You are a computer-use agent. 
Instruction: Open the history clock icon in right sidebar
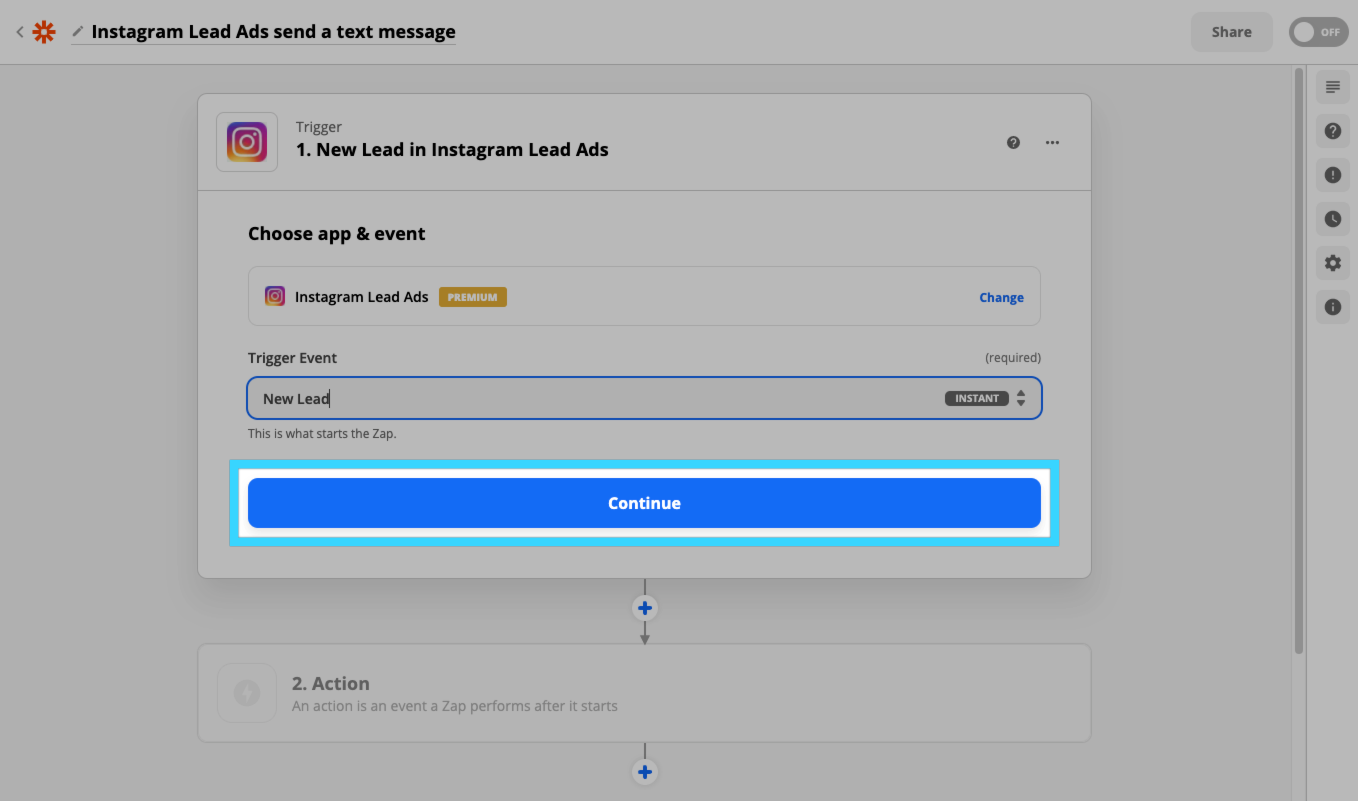point(1332,219)
